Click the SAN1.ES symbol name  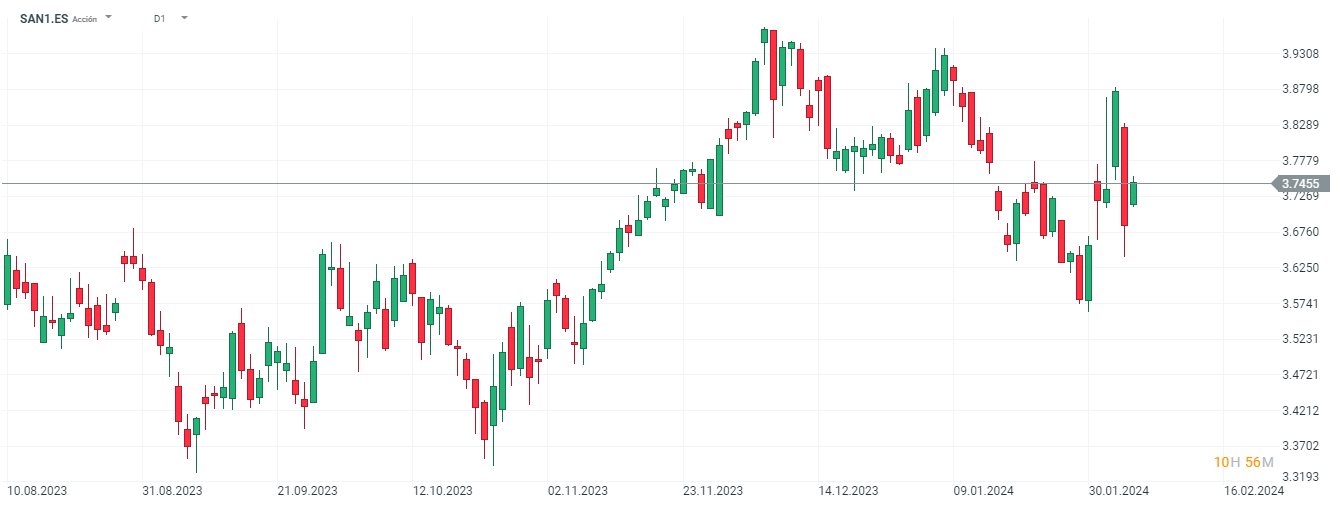44,18
